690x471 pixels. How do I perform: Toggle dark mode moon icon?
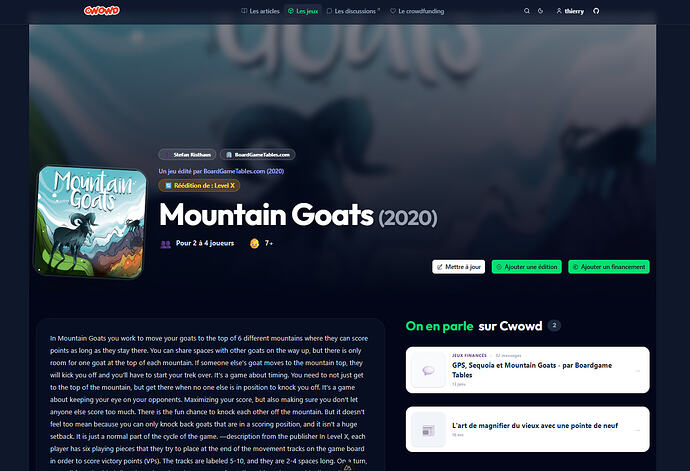click(x=540, y=11)
